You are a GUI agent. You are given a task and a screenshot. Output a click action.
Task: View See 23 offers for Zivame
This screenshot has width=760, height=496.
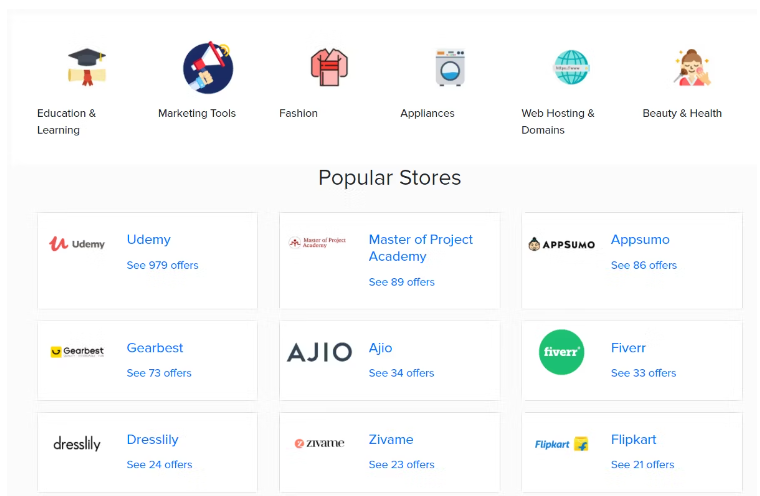[x=401, y=464]
